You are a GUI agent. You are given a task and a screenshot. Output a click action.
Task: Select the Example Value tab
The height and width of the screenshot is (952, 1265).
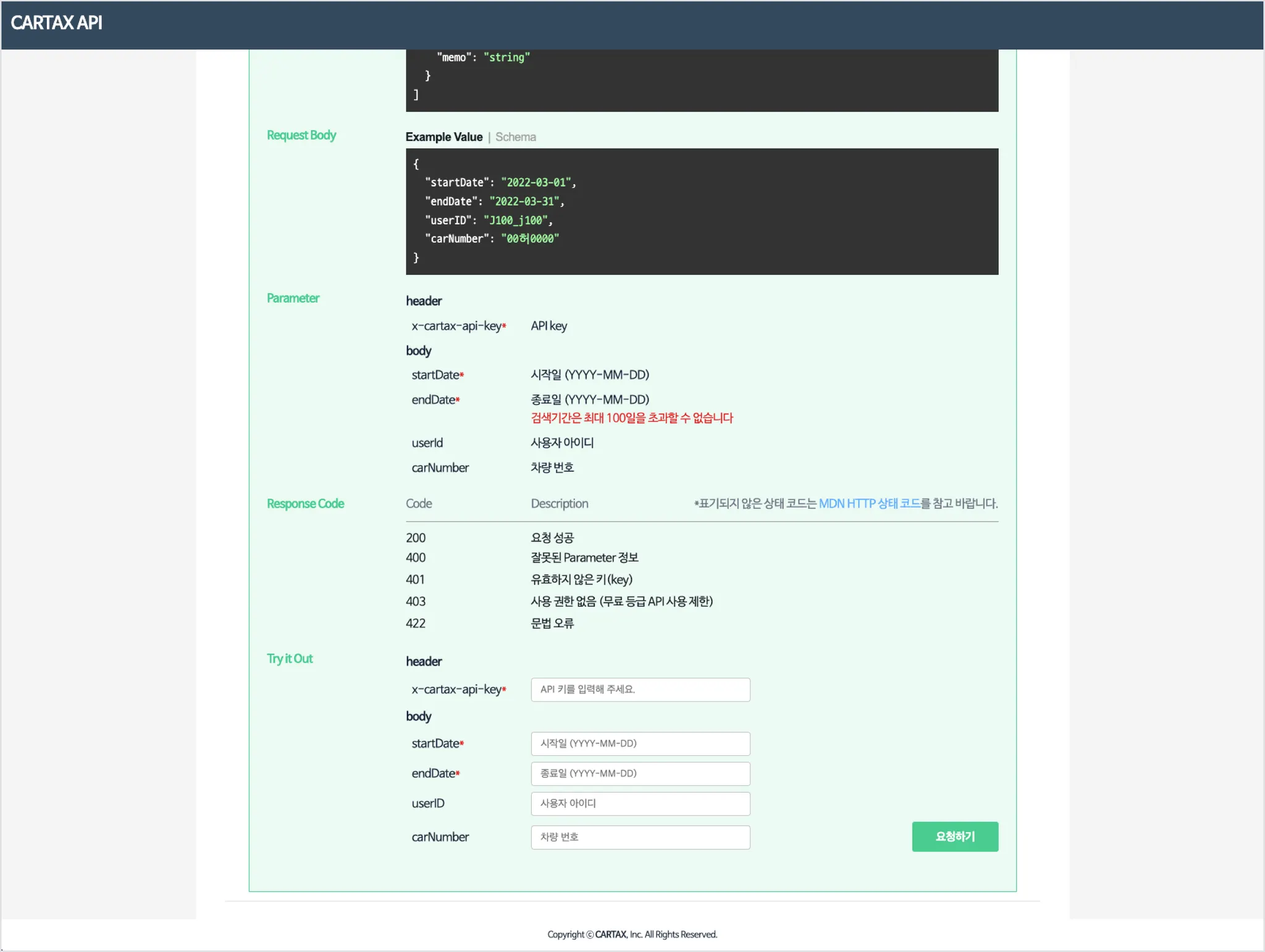pos(443,137)
